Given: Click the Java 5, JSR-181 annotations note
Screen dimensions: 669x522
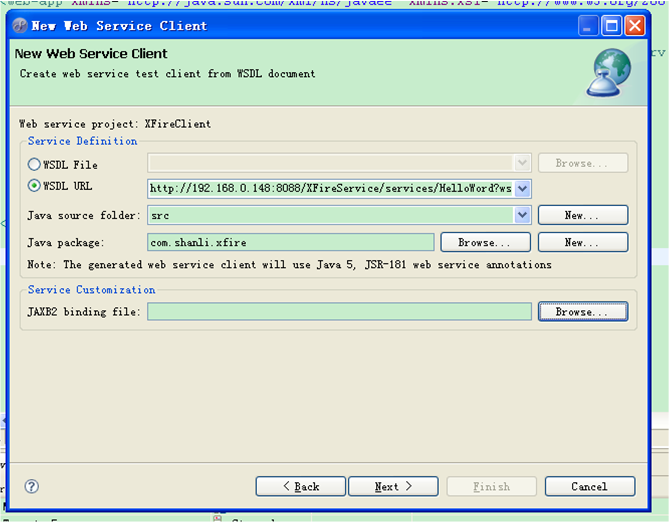Looking at the screenshot, I should (289, 265).
